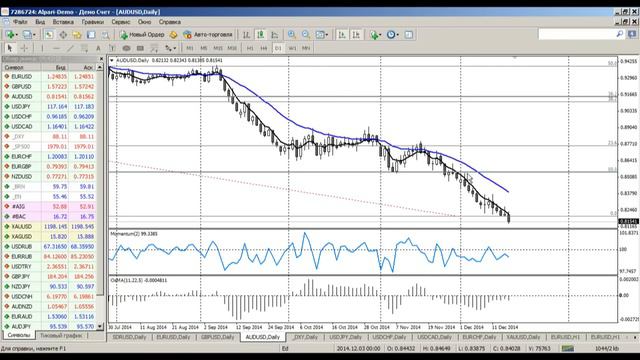Open the Strategy Tester icon
The width and height of the screenshot is (640, 360).
[105, 35]
